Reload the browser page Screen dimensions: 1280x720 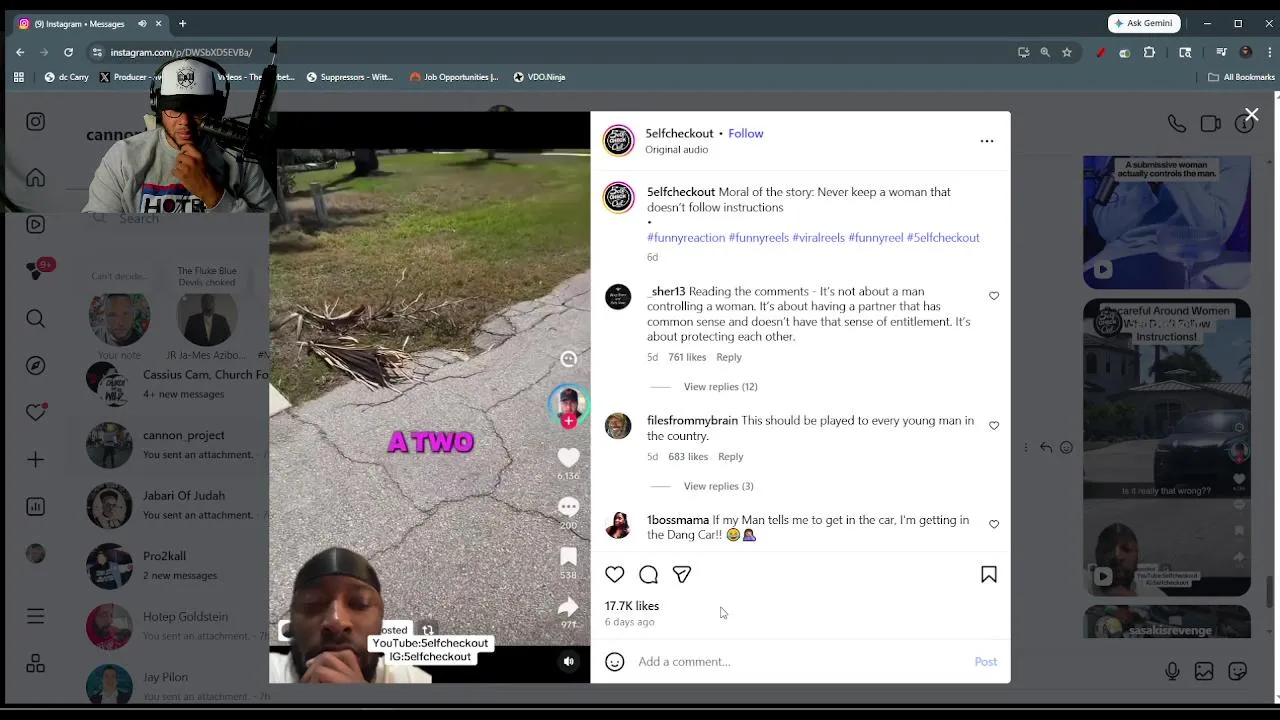pos(68,52)
